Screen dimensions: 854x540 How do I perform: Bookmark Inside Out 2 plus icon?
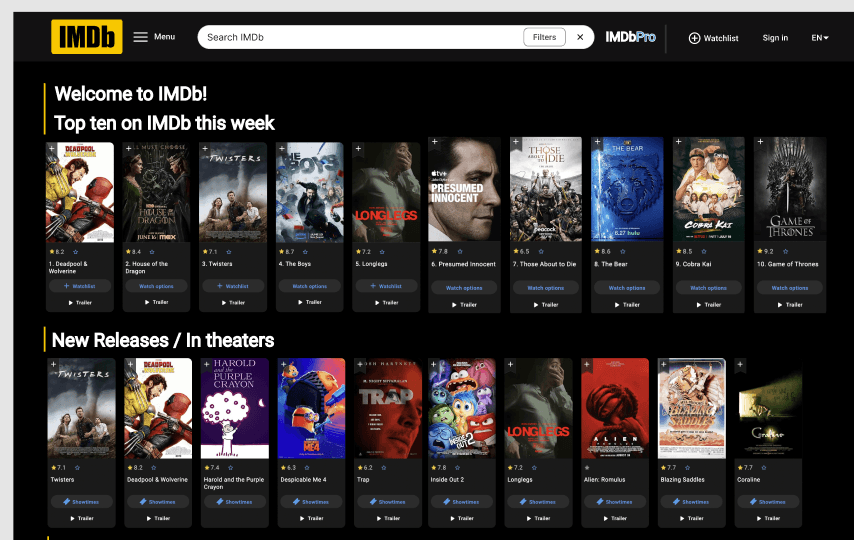point(434,364)
